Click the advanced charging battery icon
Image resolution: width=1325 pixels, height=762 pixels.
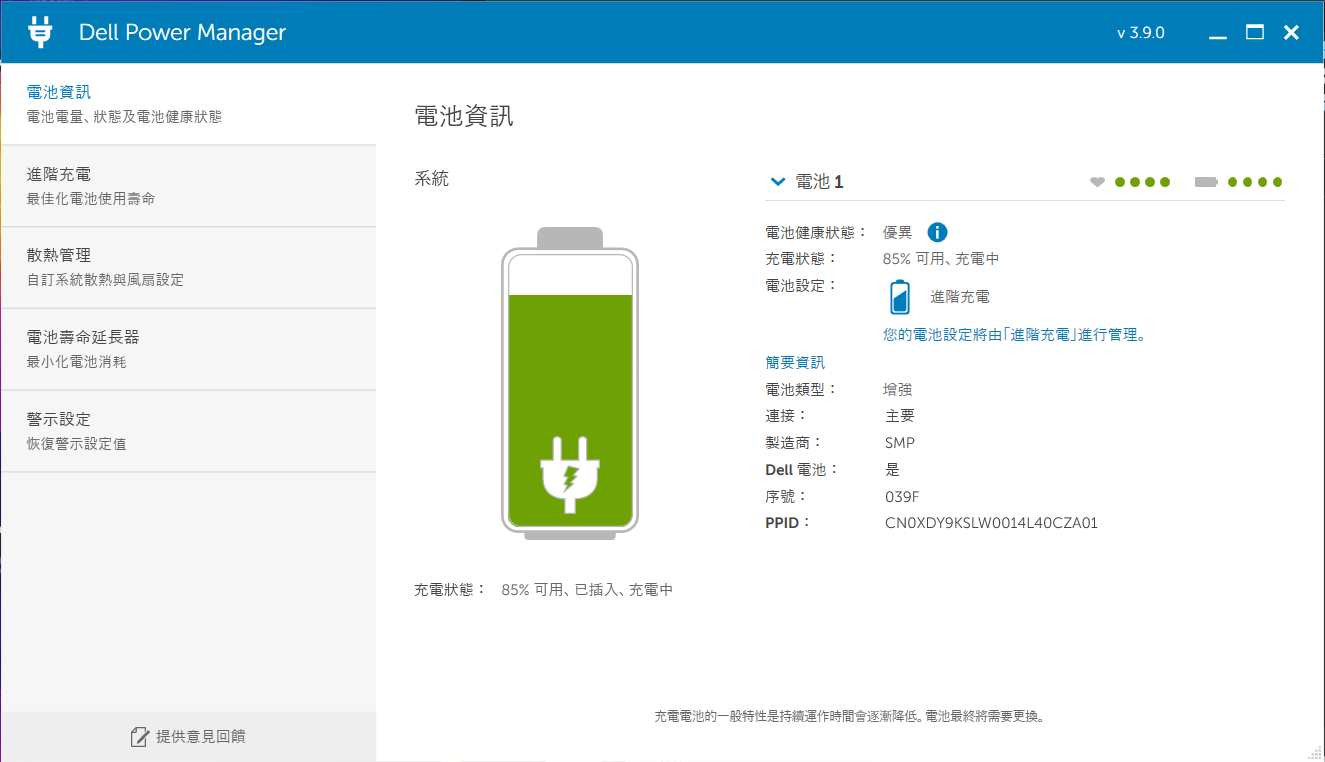click(901, 298)
